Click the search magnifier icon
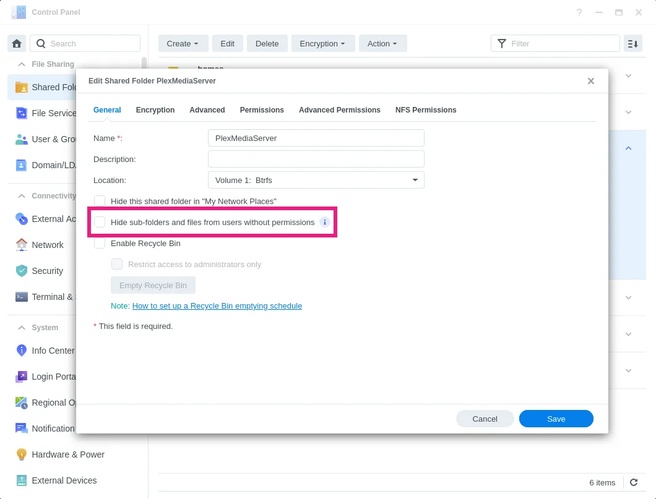This screenshot has height=499, width=656. (41, 44)
